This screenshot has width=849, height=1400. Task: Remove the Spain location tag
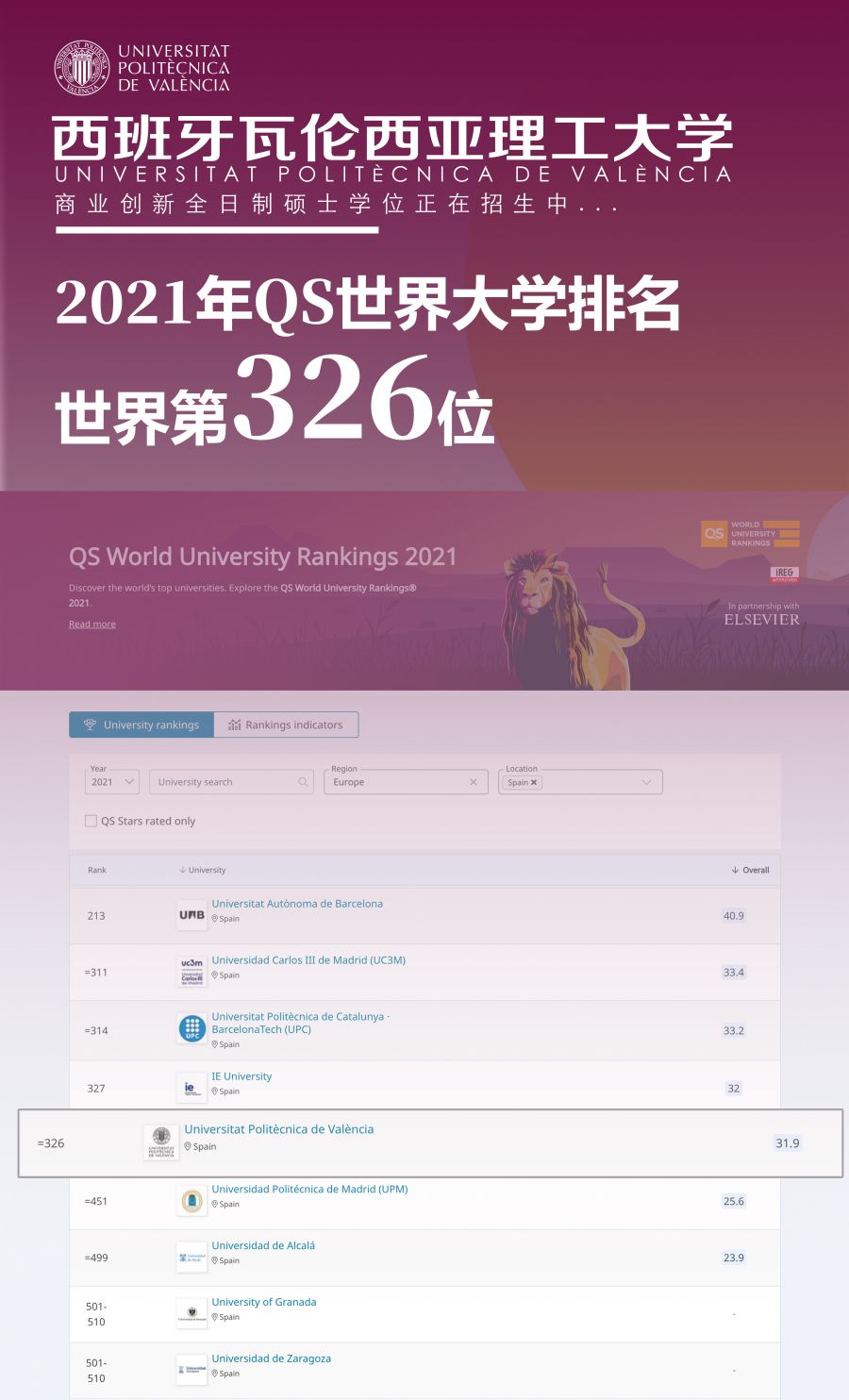(534, 782)
